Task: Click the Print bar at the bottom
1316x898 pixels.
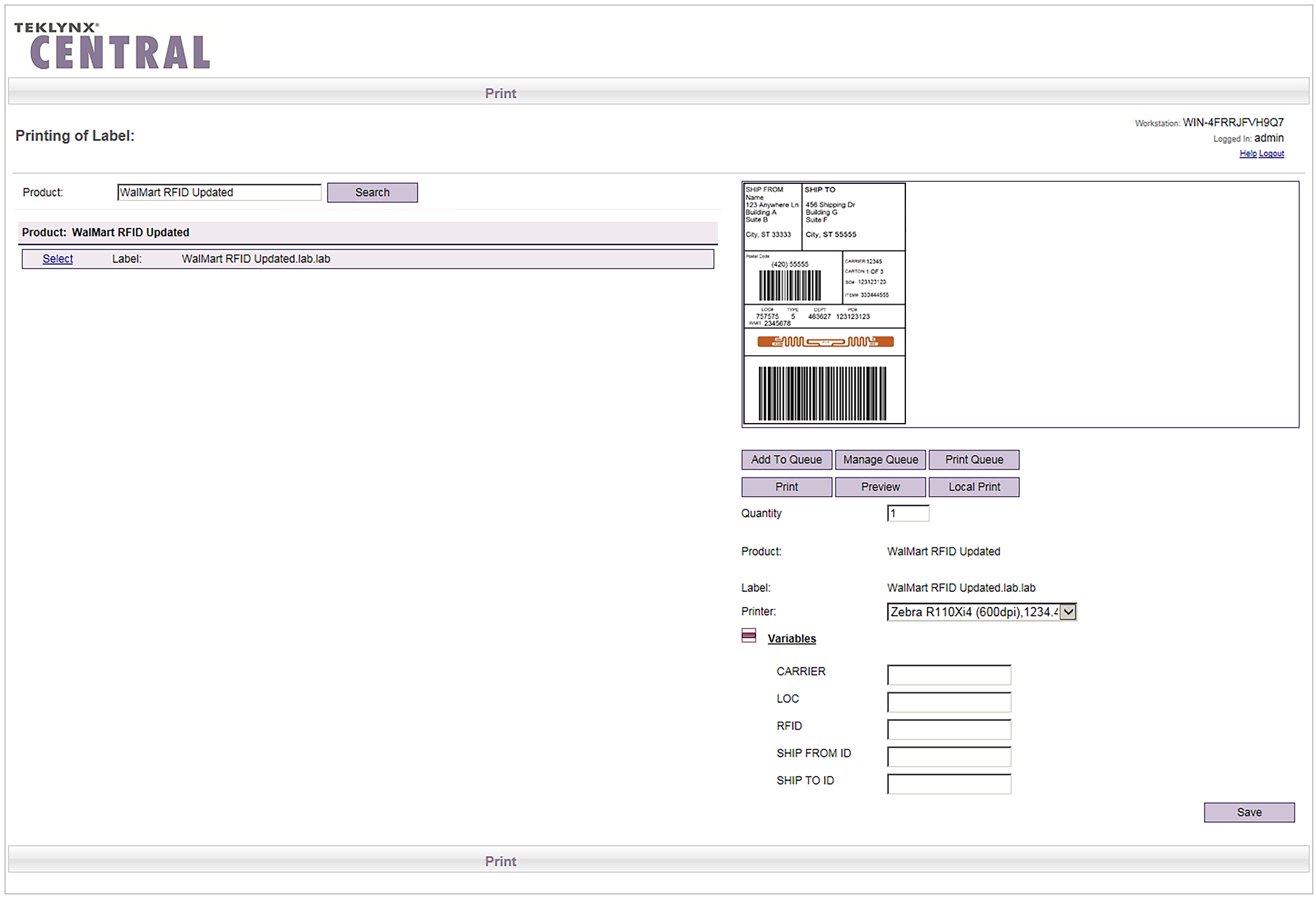Action: coord(501,860)
